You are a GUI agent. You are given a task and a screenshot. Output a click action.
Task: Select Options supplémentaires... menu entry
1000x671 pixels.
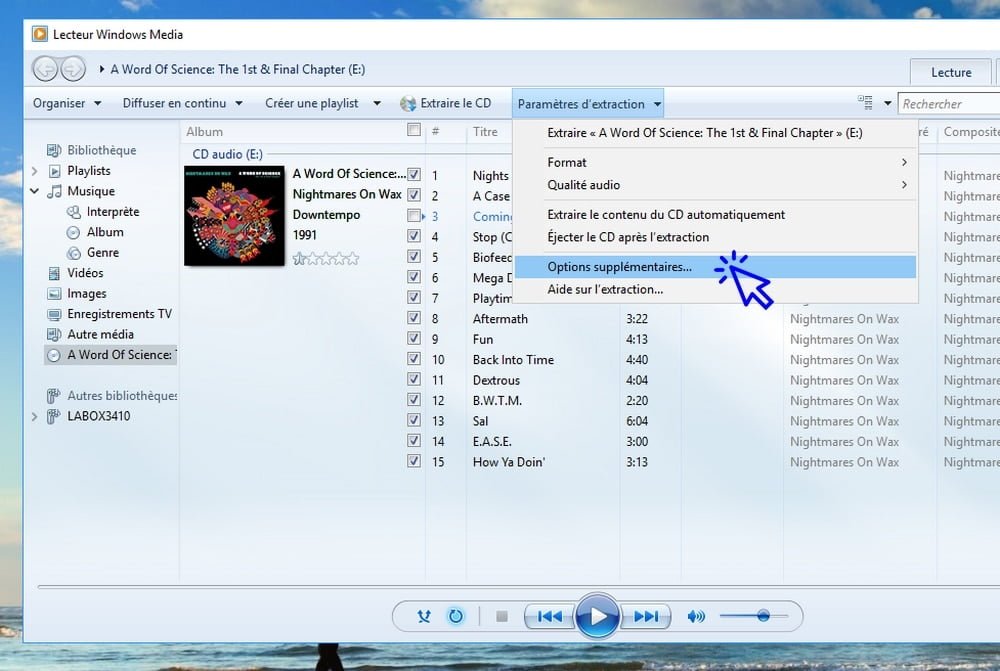click(x=715, y=267)
